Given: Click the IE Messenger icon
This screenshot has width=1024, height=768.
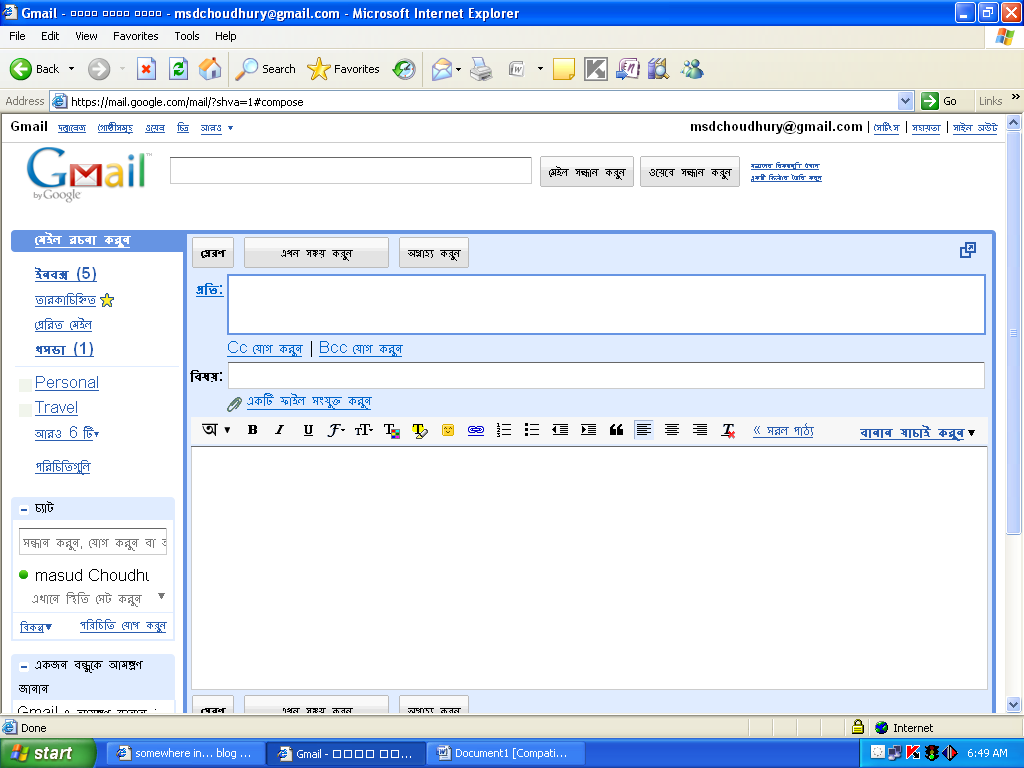Looking at the screenshot, I should [x=692, y=69].
